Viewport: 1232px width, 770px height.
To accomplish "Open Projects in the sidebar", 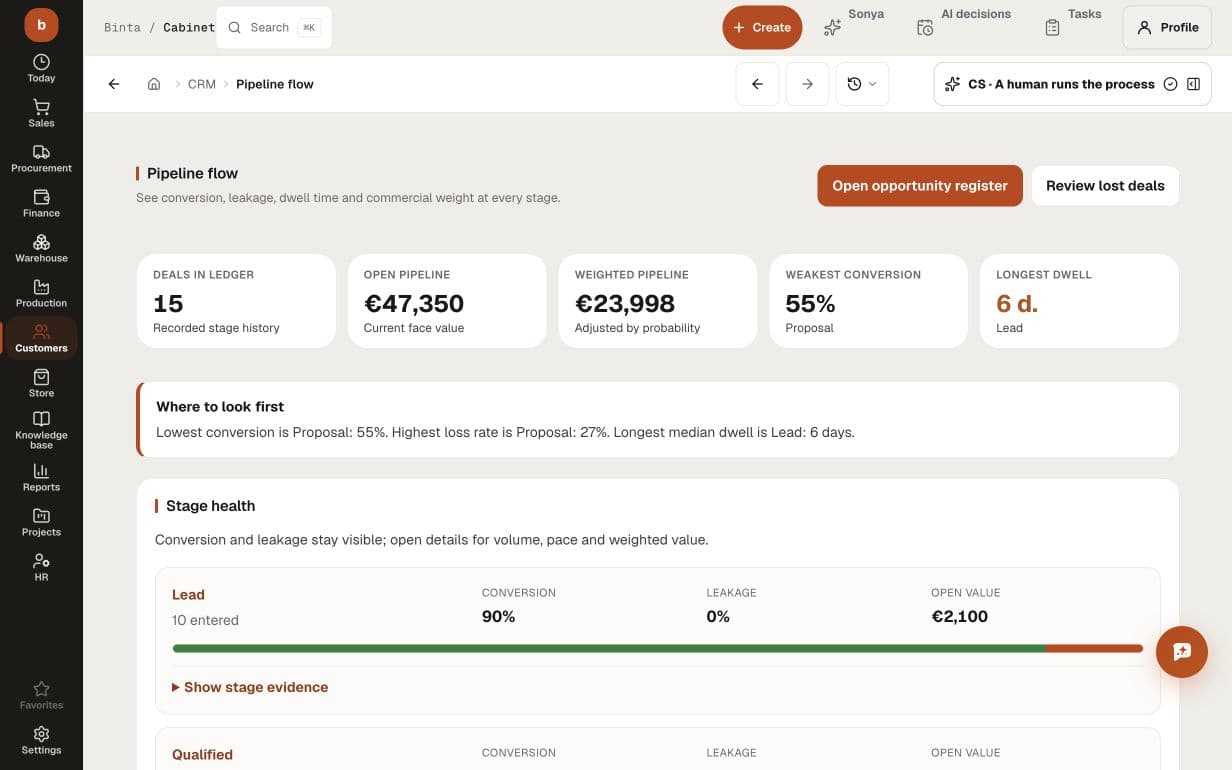I will 41,522.
